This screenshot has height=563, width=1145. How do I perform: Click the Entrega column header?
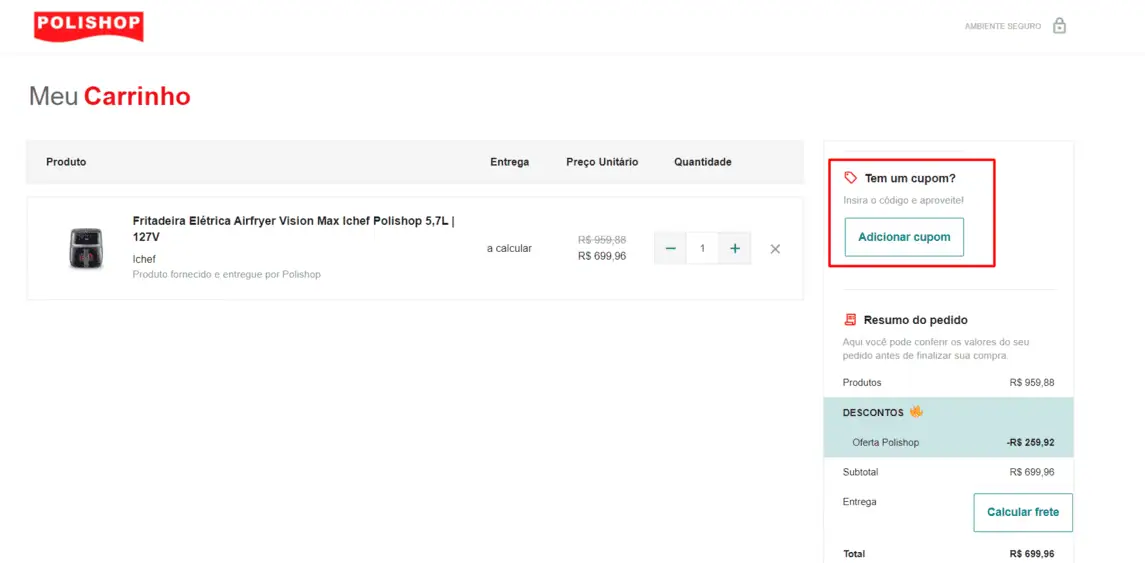(509, 162)
